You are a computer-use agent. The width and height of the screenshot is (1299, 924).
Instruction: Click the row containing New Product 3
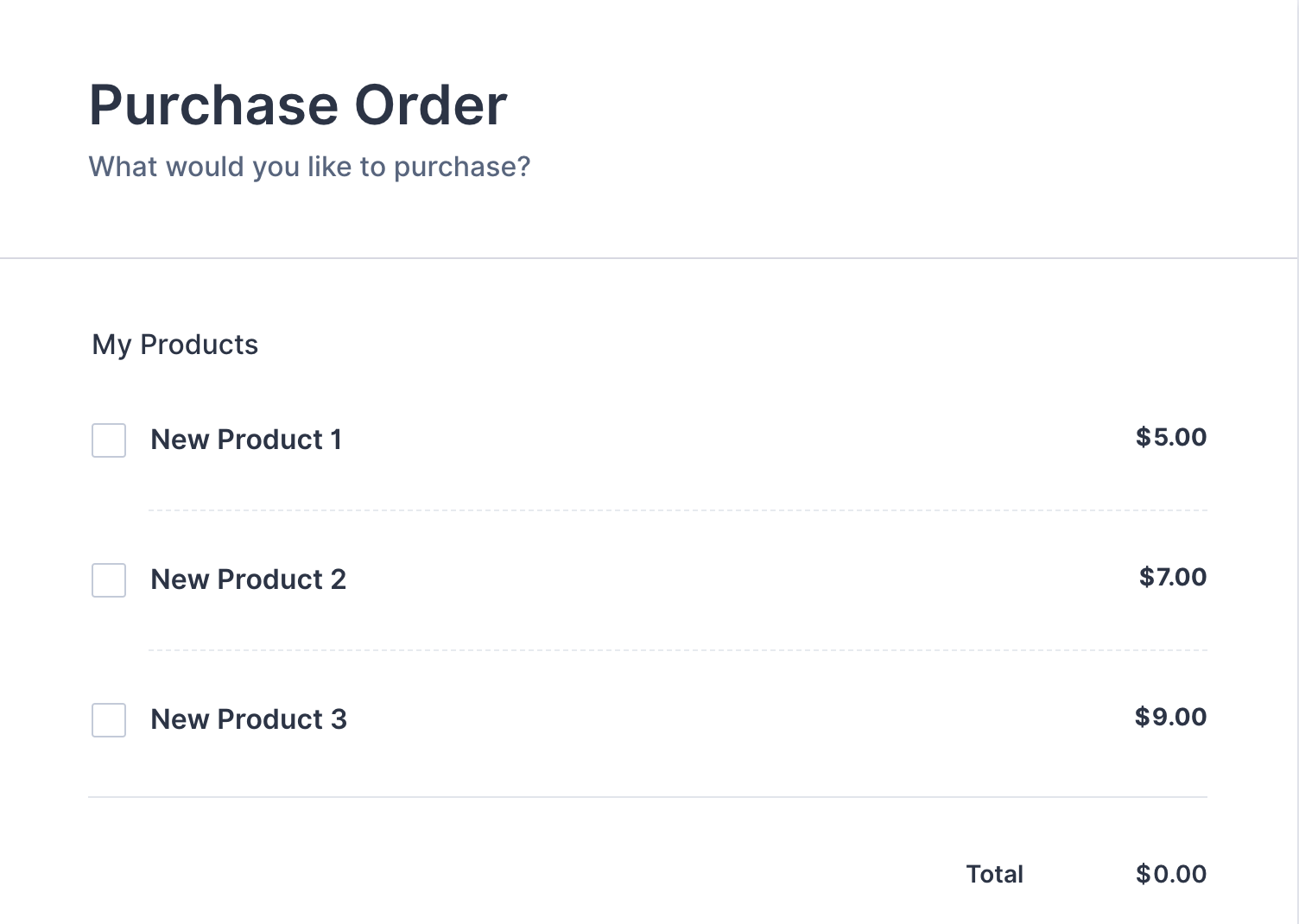pos(648,719)
